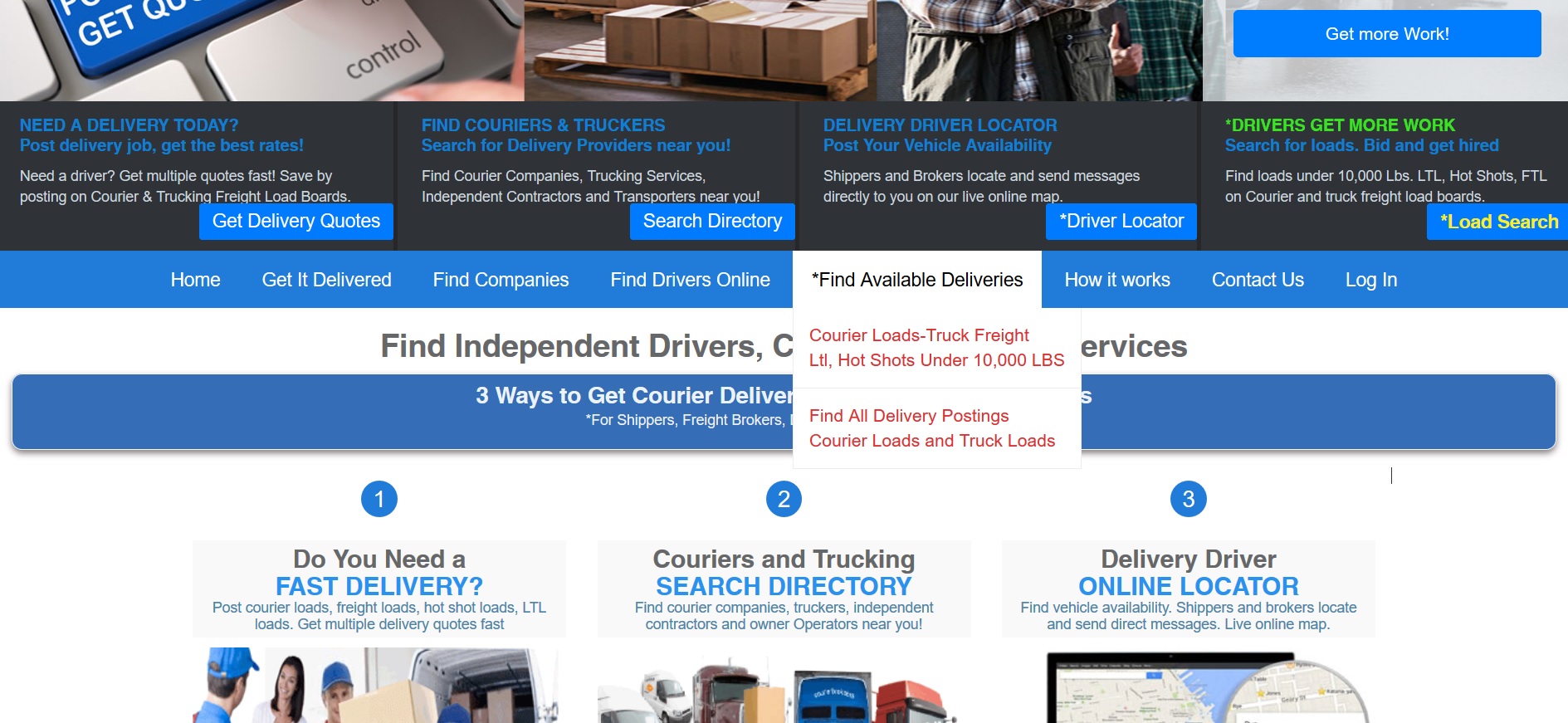Image resolution: width=1568 pixels, height=723 pixels.
Task: Click Log In in navigation bar
Action: click(x=1371, y=280)
